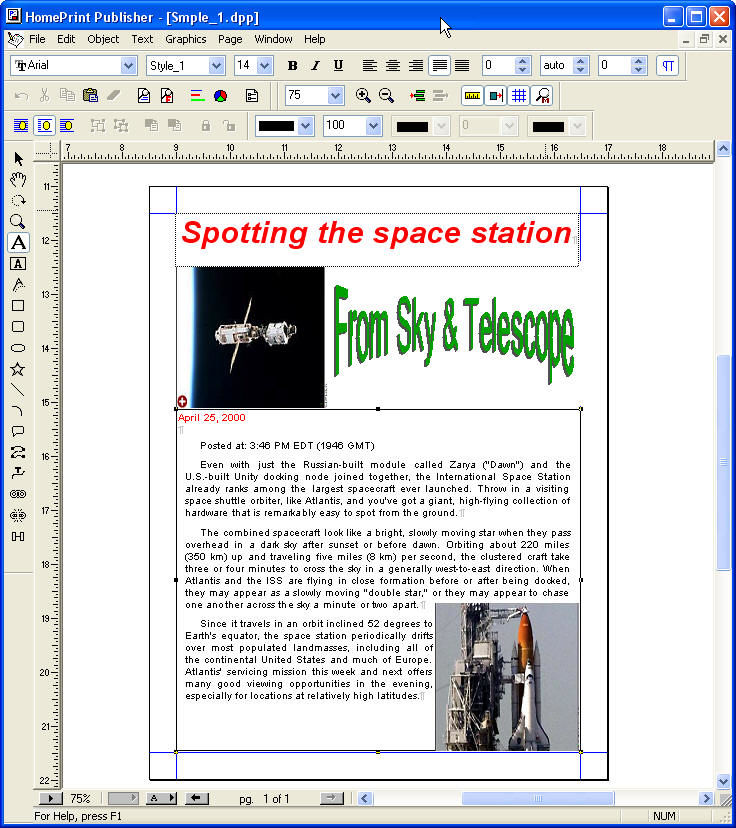Click the paste clipboard icon
This screenshot has height=828, width=736.
91,96
